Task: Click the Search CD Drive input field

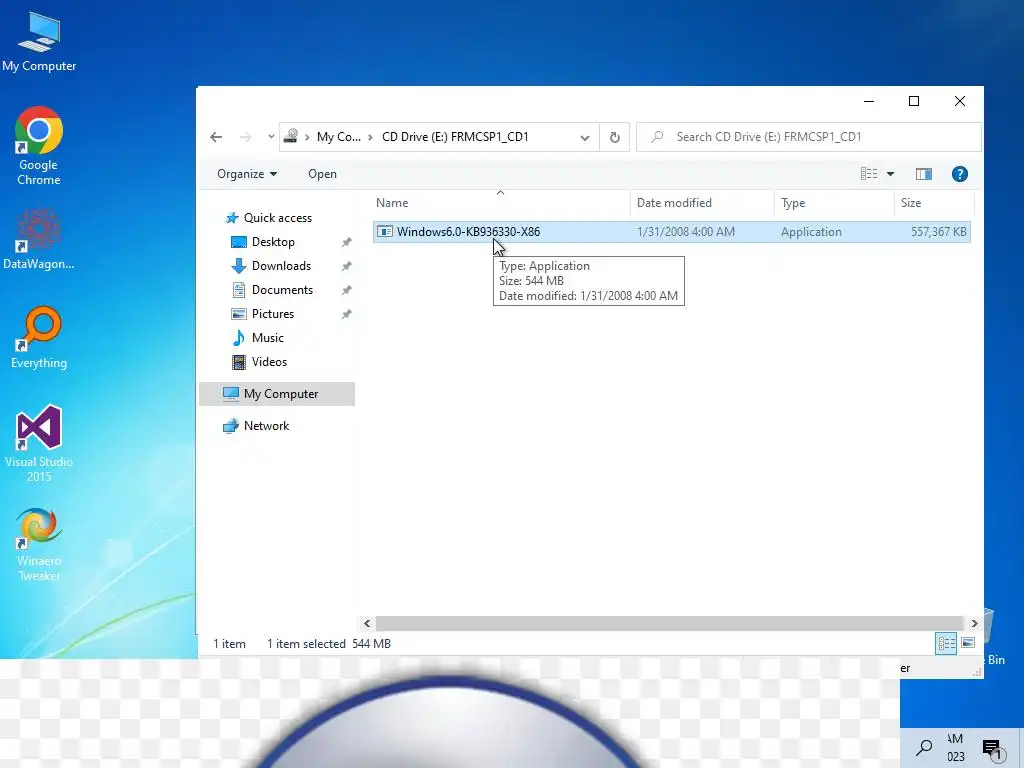Action: point(808,136)
